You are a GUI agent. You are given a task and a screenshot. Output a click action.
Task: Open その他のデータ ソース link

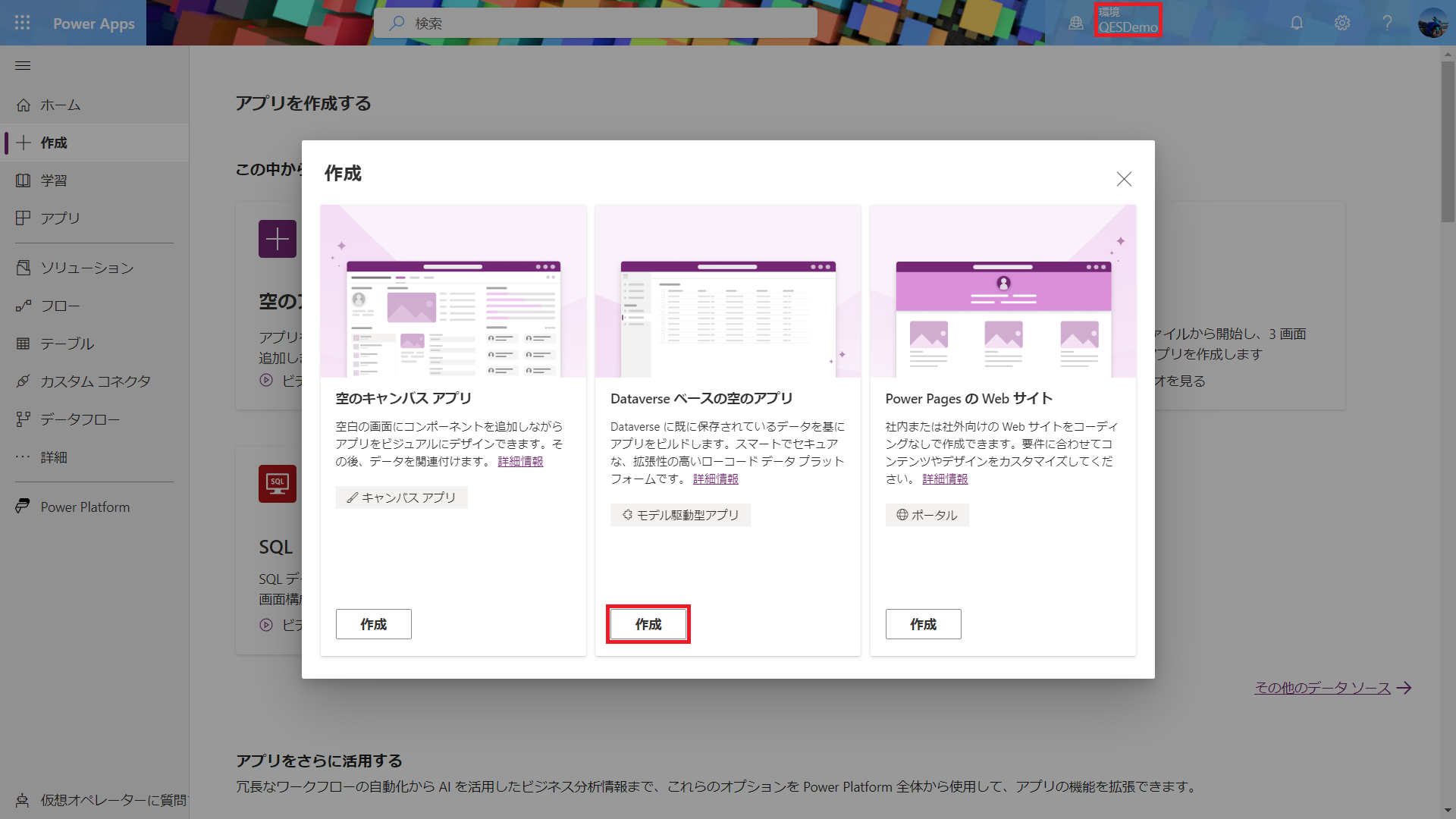1332,687
